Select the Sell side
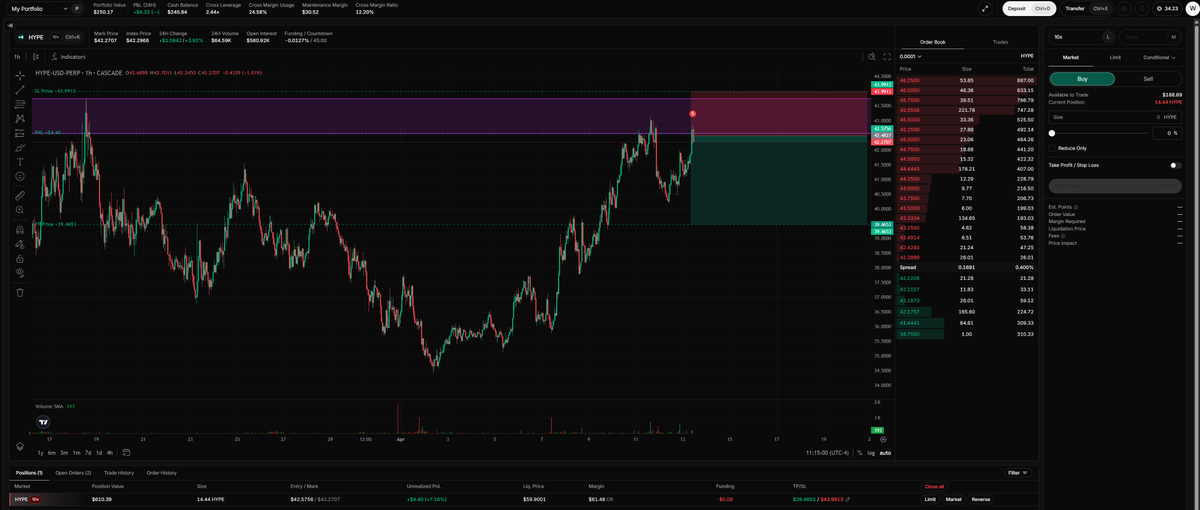Screen dimensions: 1200x510 [1148, 78]
